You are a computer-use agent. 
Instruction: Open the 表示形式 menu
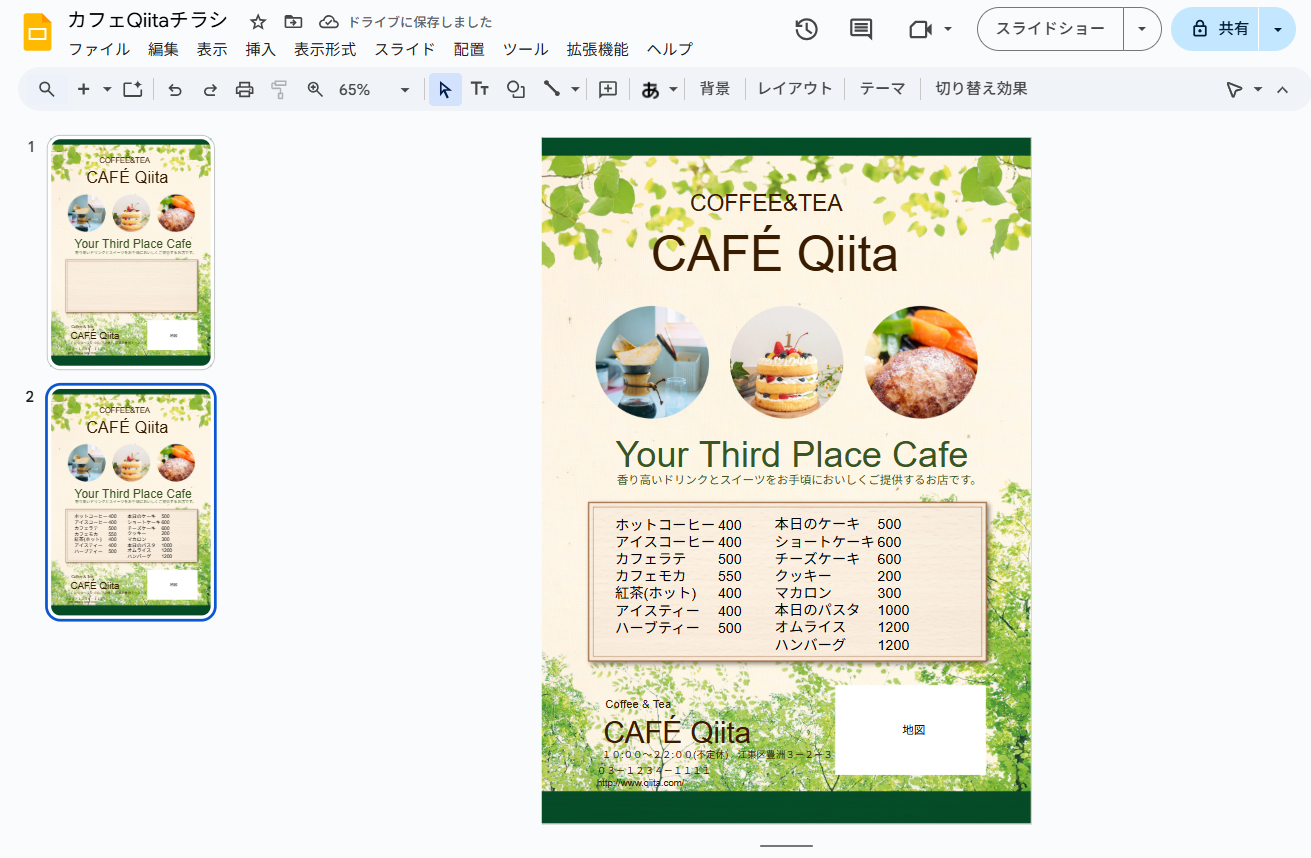point(325,49)
